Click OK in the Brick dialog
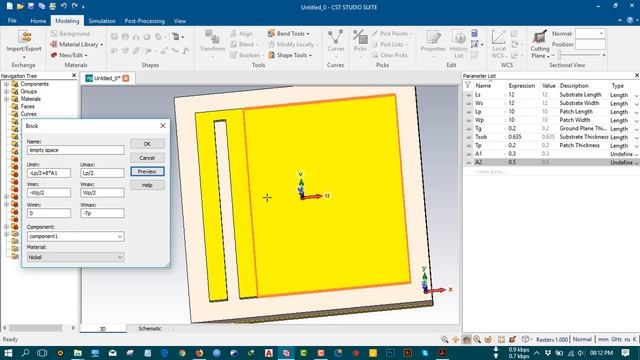This screenshot has width=640, height=360. (x=147, y=144)
